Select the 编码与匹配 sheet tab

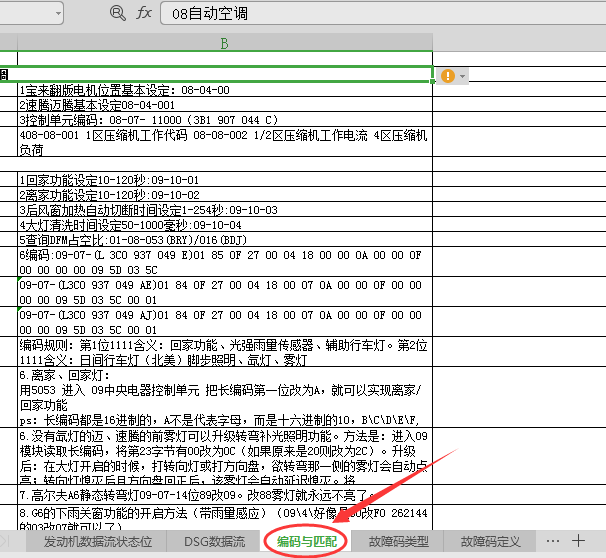point(306,541)
